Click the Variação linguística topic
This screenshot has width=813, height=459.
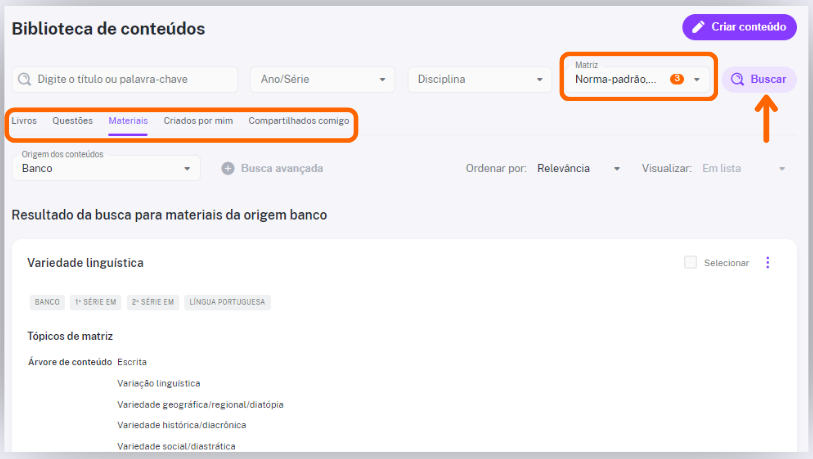pyautogui.click(x=159, y=383)
